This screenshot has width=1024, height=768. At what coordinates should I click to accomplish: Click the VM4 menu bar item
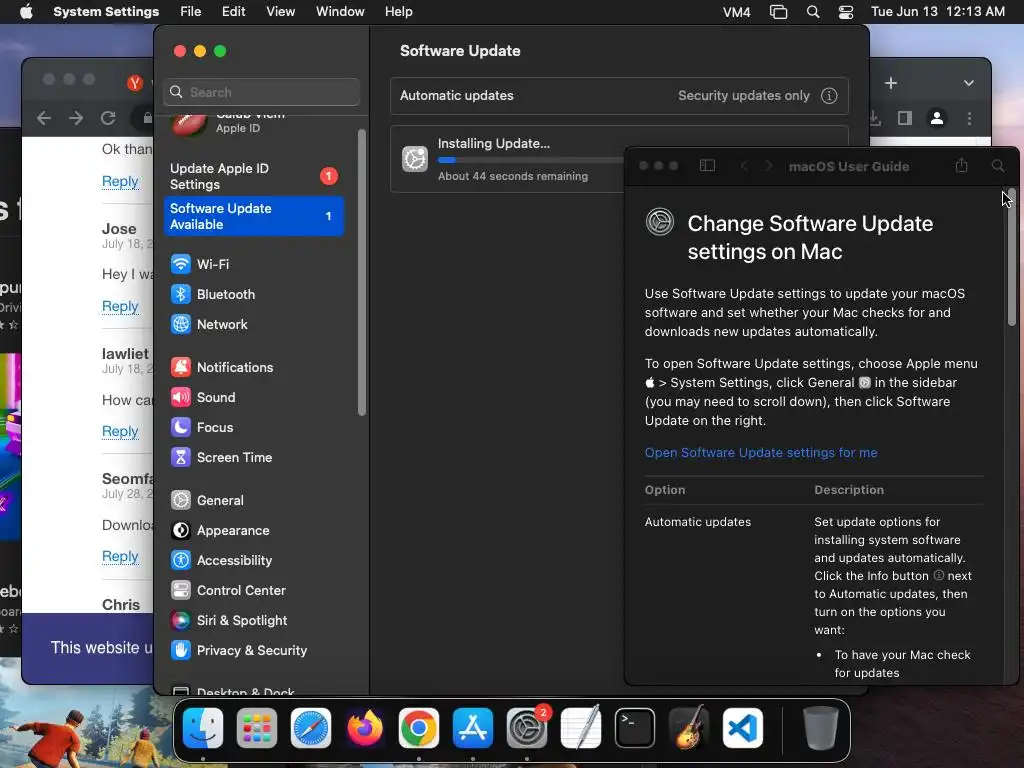pyautogui.click(x=737, y=12)
